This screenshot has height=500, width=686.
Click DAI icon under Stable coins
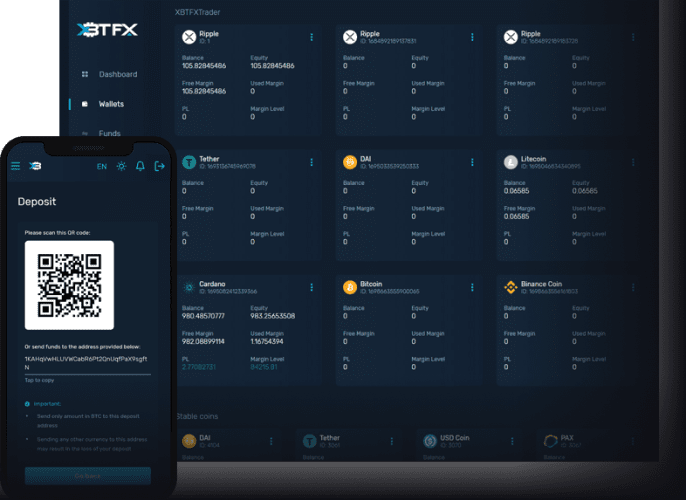(189, 441)
